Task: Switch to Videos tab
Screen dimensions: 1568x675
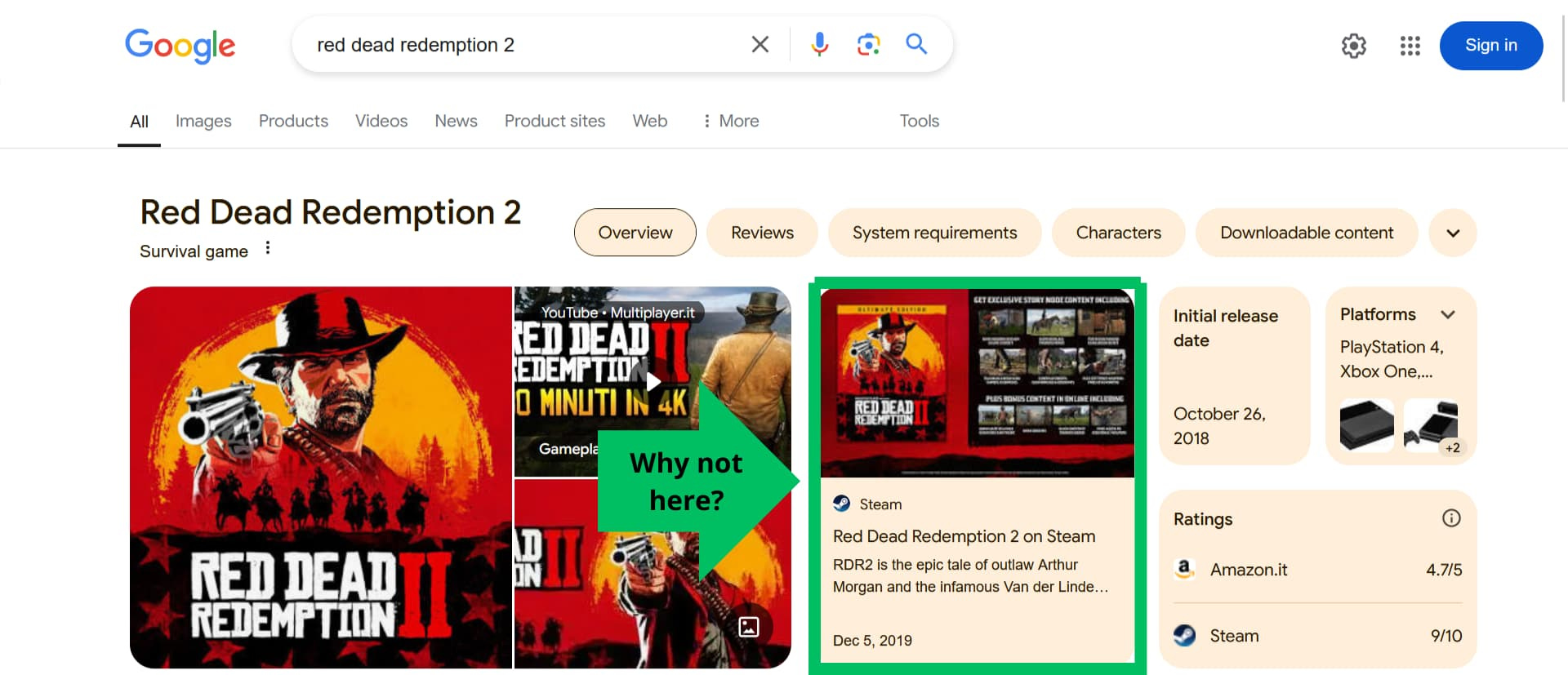Action: pos(381,121)
